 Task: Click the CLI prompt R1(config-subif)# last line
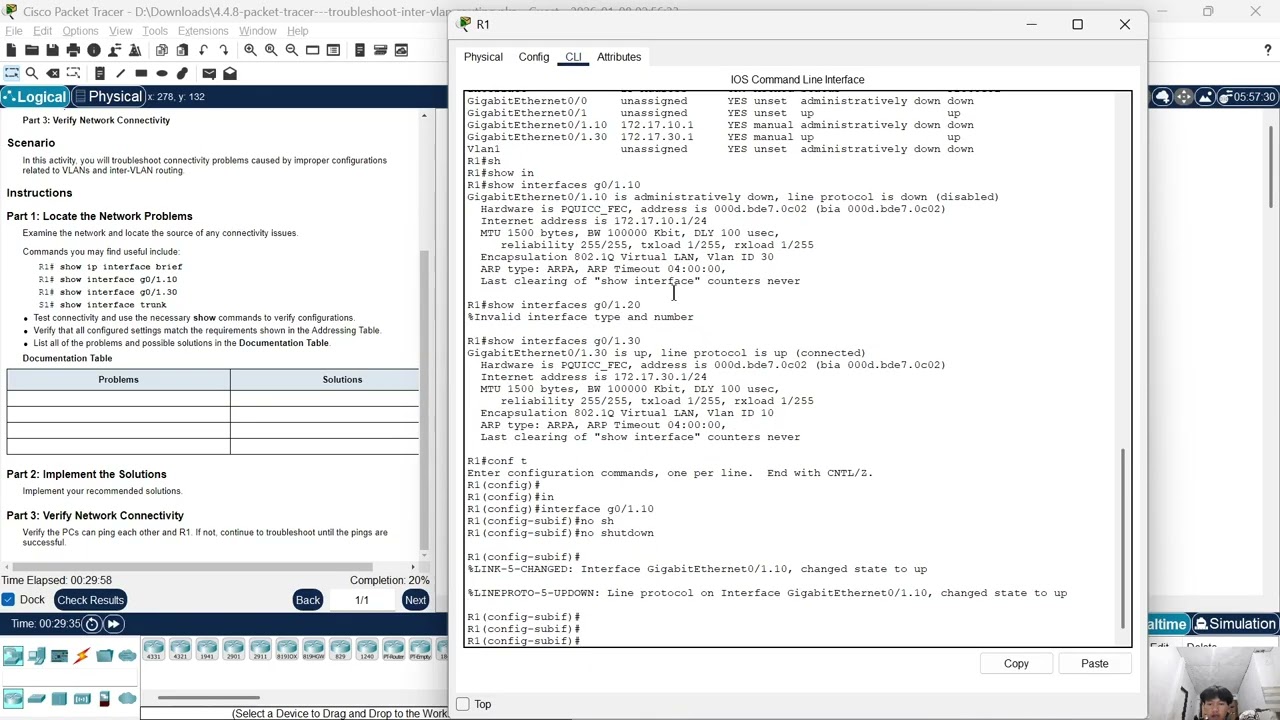(524, 641)
